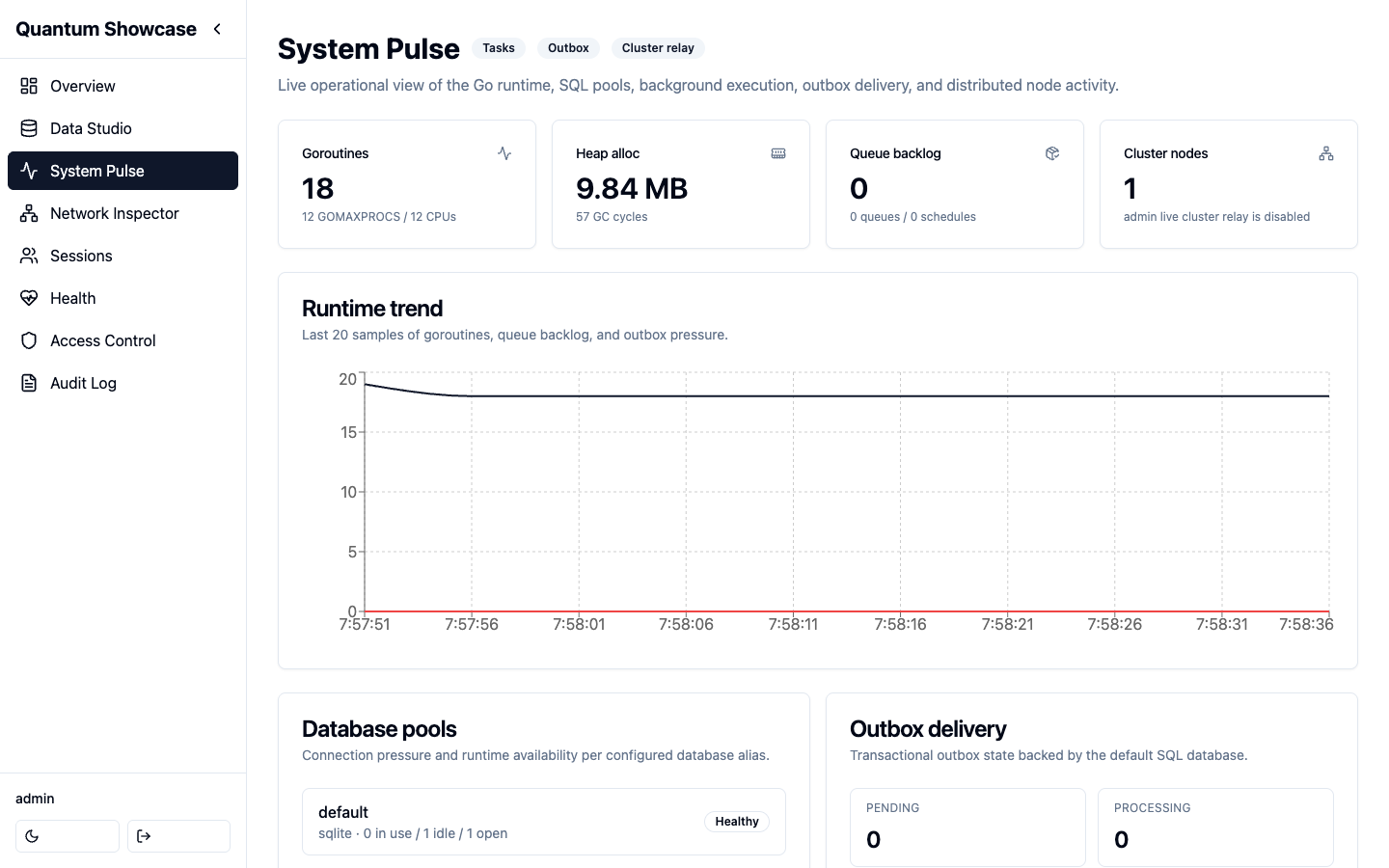Click the System Pulse page heading
This screenshot has height=868, width=1389.
pos(368,48)
